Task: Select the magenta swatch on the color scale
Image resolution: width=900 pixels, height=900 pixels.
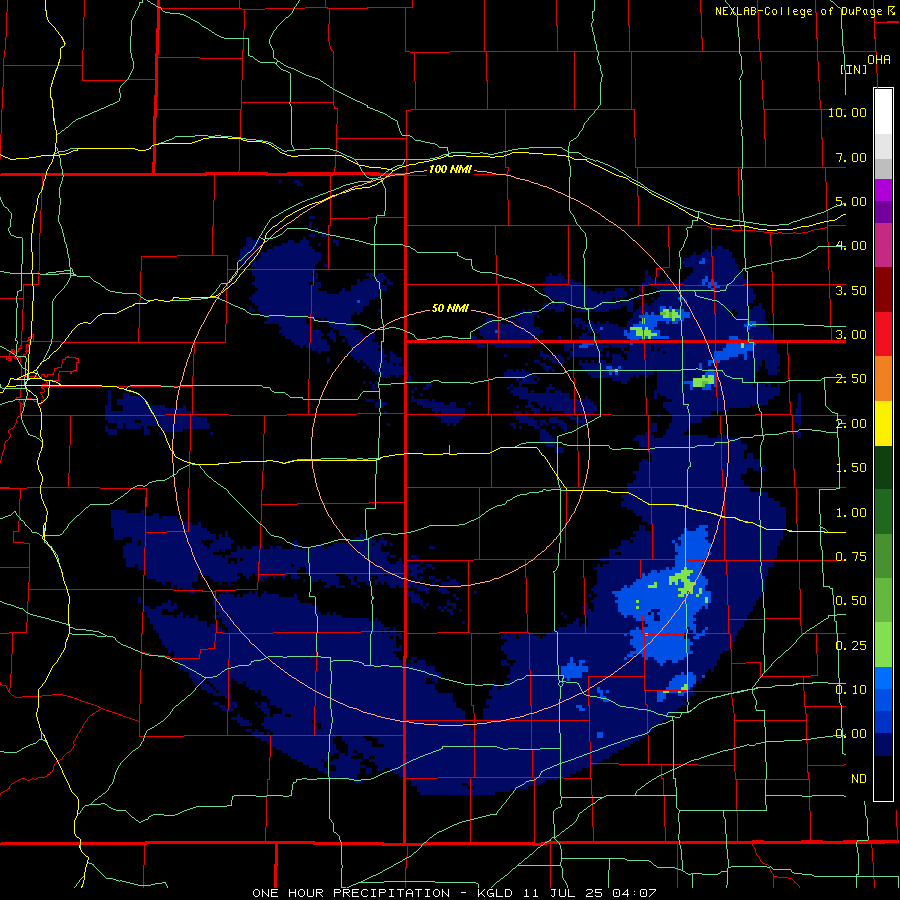Action: [x=883, y=190]
